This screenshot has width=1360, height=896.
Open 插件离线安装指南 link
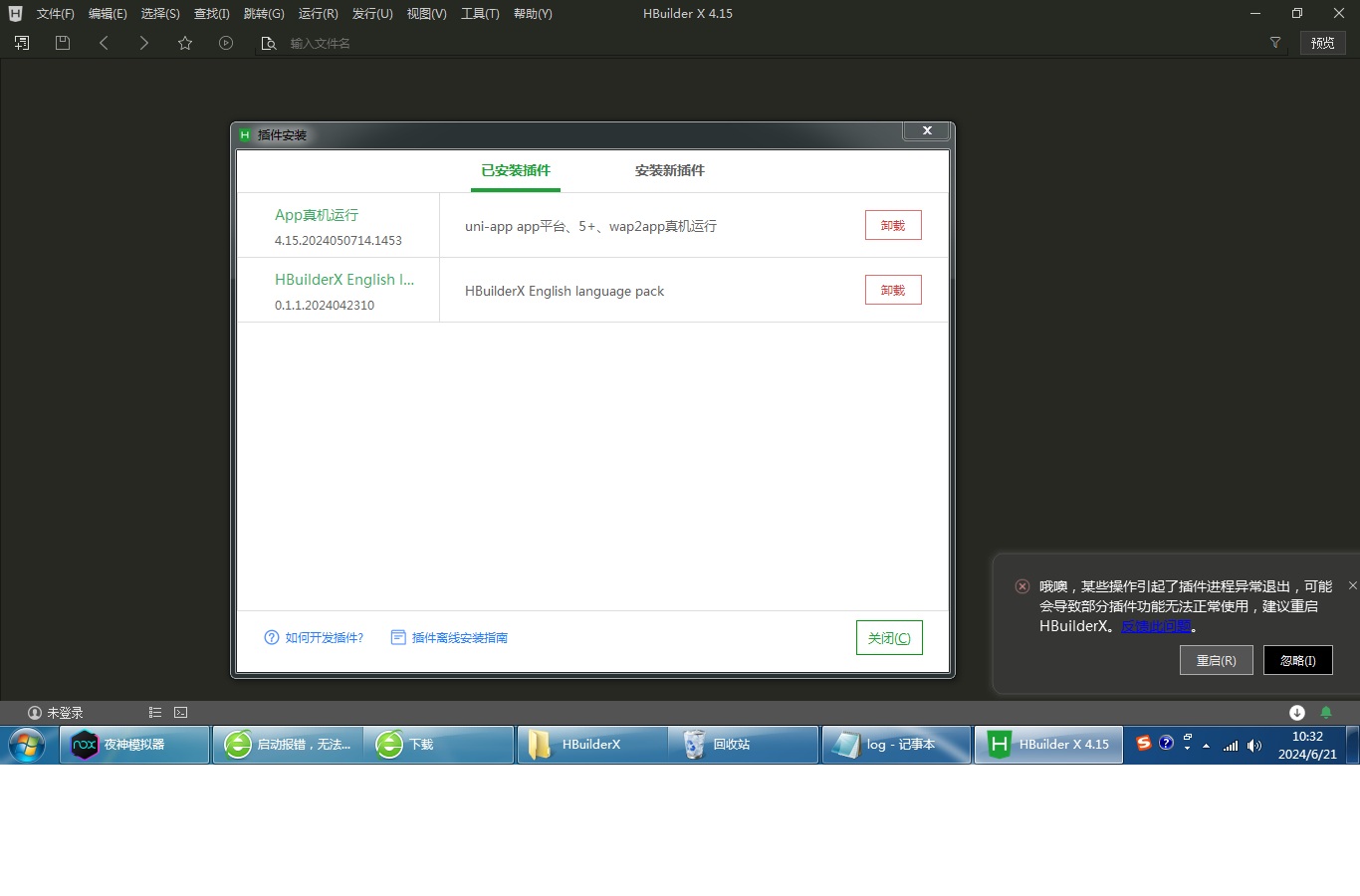pyautogui.click(x=460, y=638)
